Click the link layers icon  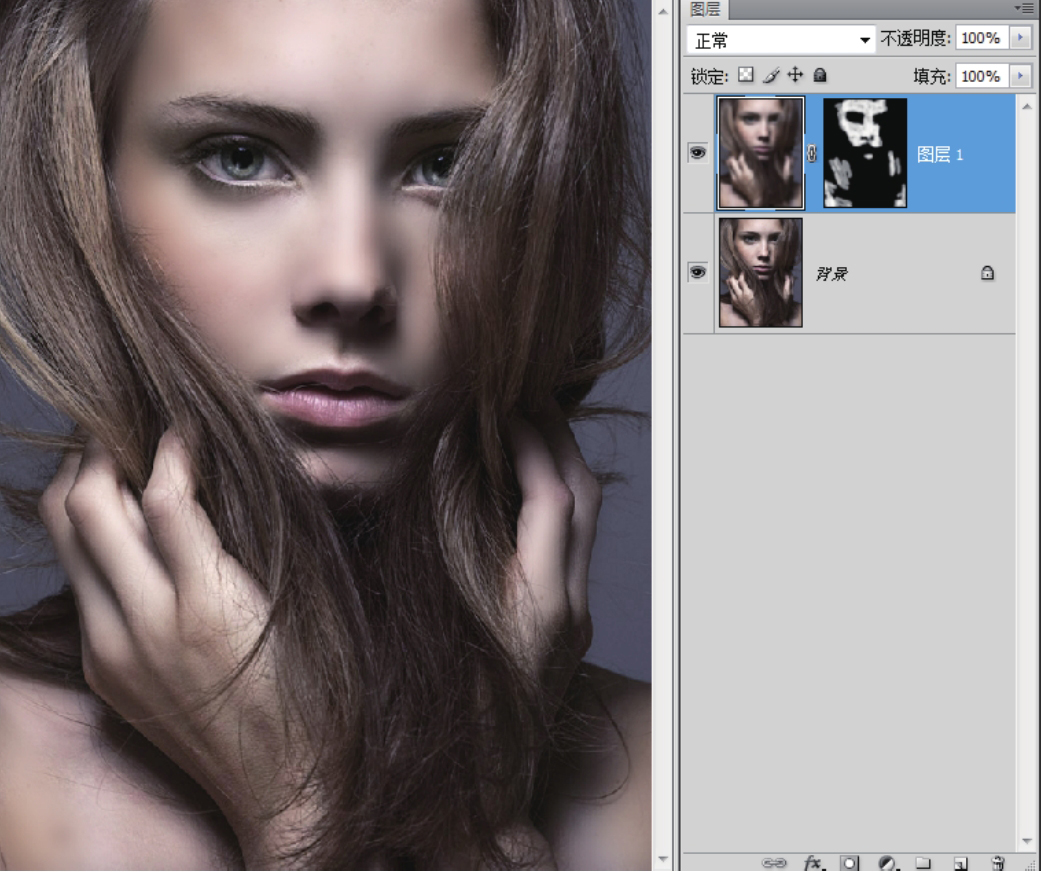(x=774, y=862)
